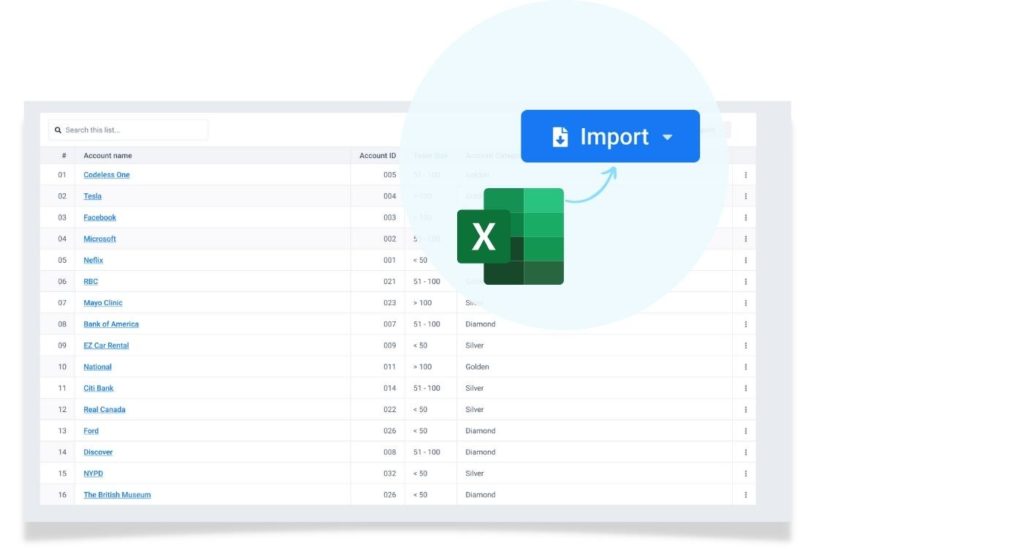Open row options menu for EZ Car Rental
Screen dimensions: 1024x549
point(745,345)
